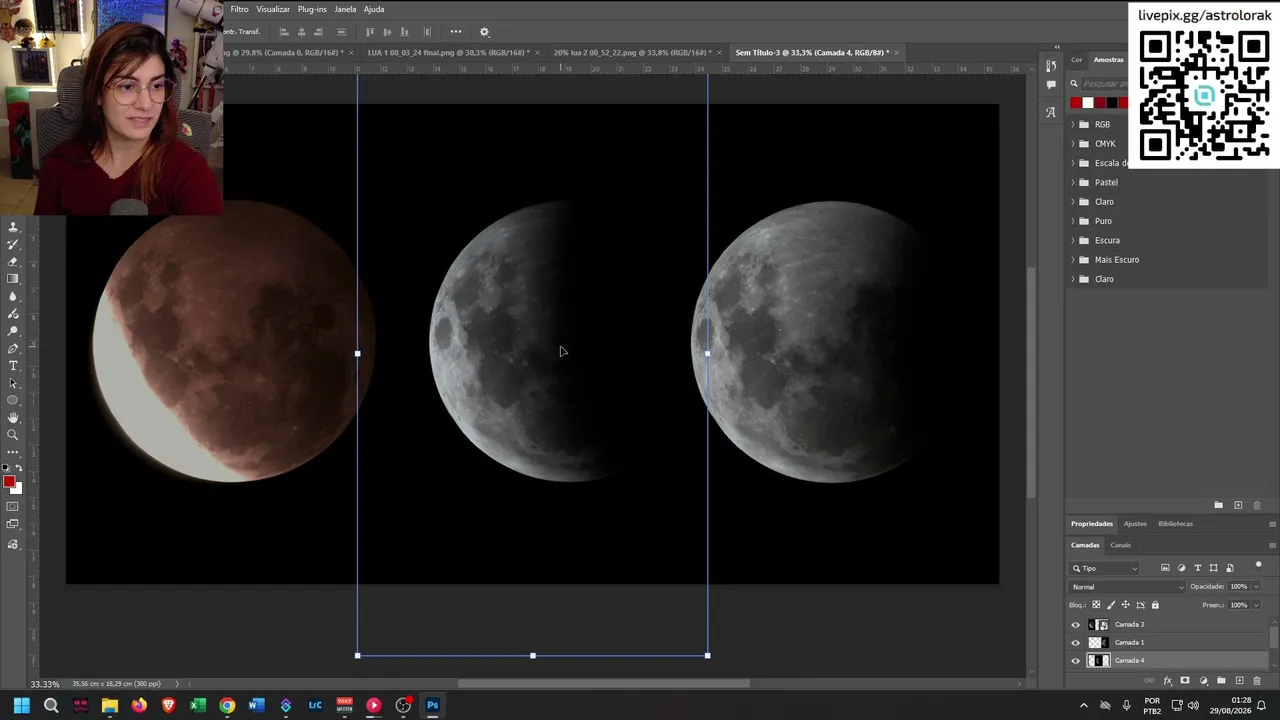Open the Edit Toolbar three-dots button
The image size is (1280, 720).
[13, 452]
